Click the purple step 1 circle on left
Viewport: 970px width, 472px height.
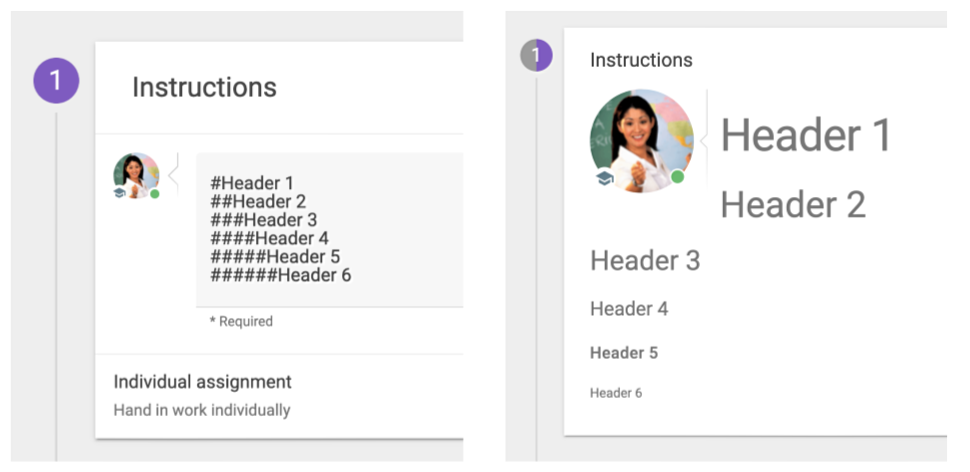[56, 80]
